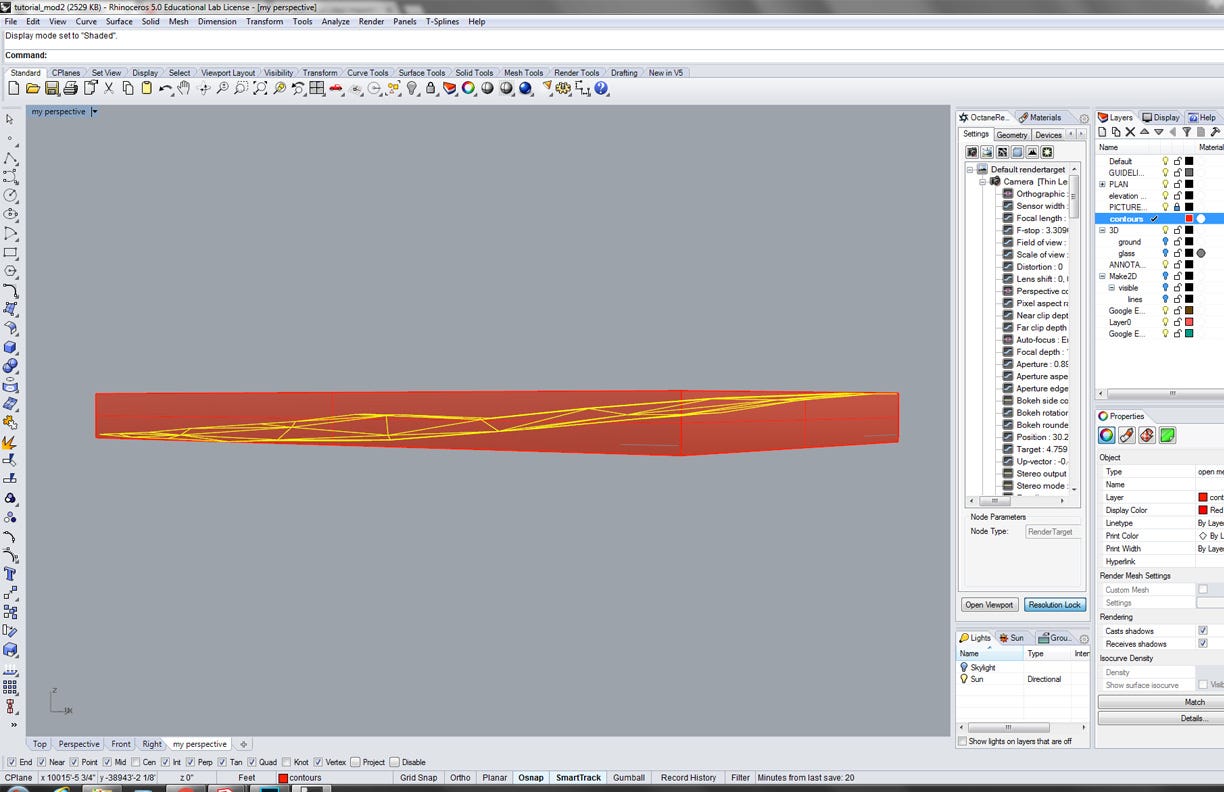The width and height of the screenshot is (1224, 792).
Task: Click the first Octane render settings icon
Action: coord(972,152)
